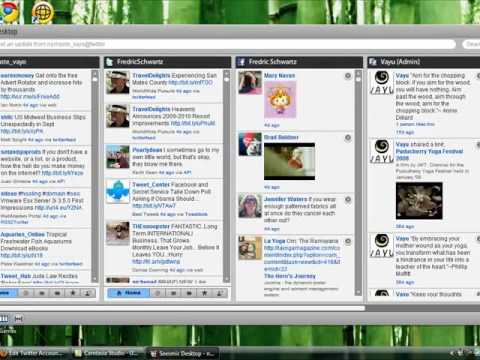Click Mary Navas' avatar picture

pyautogui.click(x=250, y=83)
